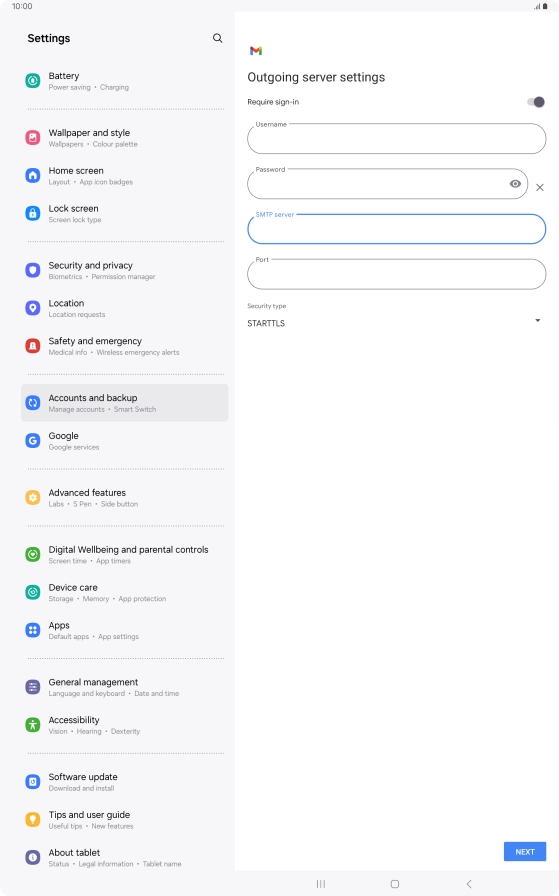The image size is (559, 896).
Task: Expand security options via dropdown arrow
Action: pos(537,321)
